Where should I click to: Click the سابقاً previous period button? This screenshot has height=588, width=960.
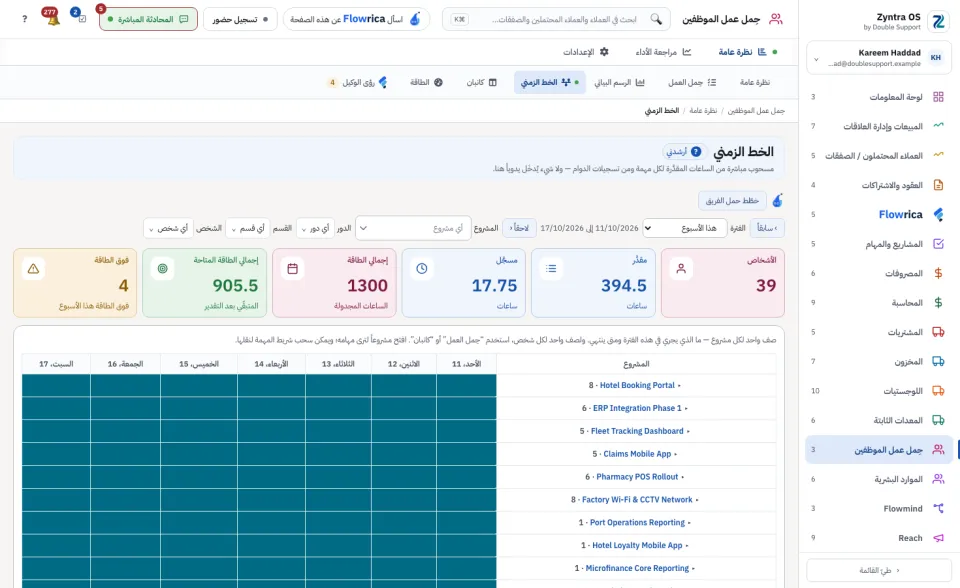[x=767, y=228]
